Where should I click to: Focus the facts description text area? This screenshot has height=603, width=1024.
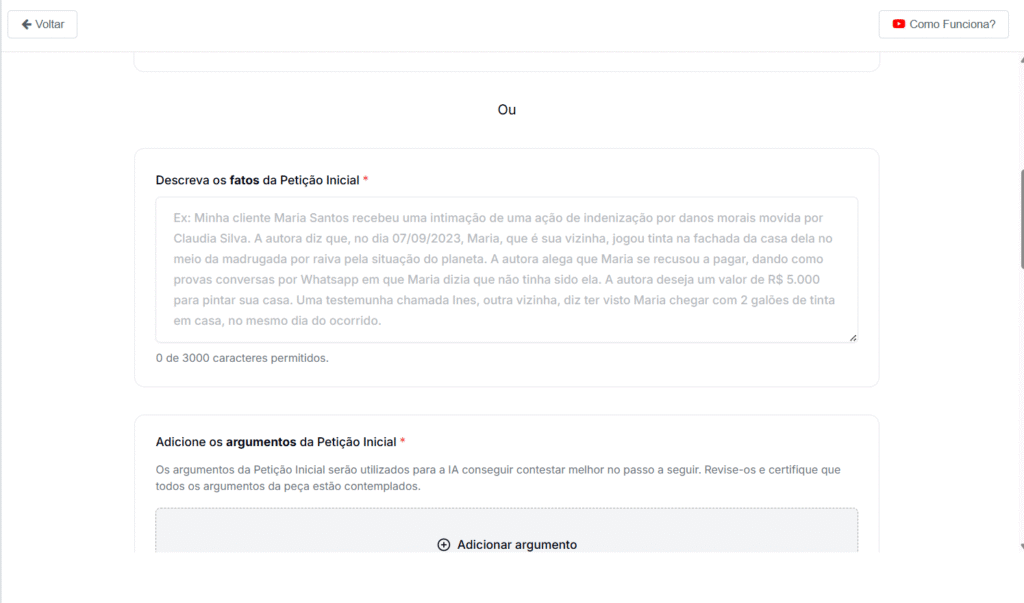pyautogui.click(x=506, y=270)
